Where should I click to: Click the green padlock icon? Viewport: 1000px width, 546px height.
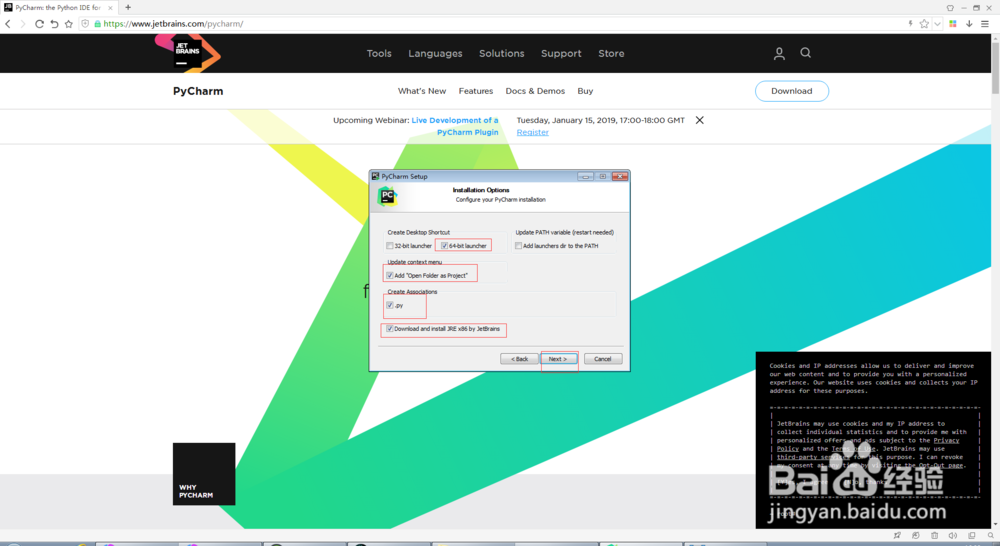tap(98, 24)
